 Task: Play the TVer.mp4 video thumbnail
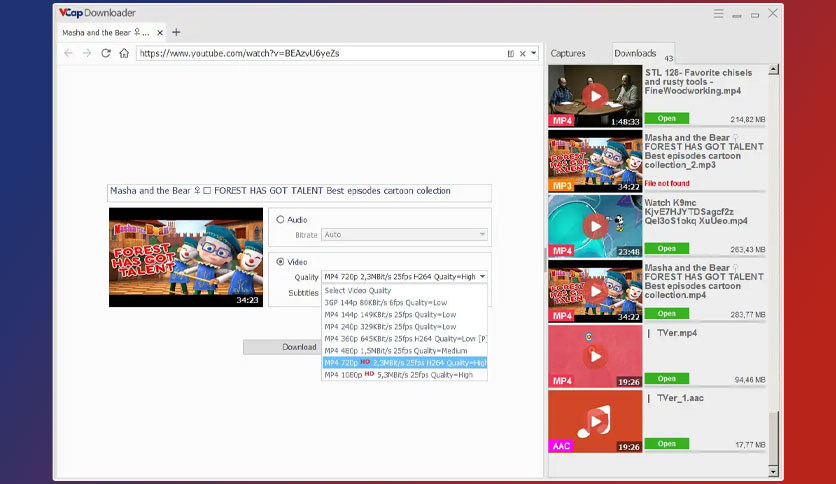pos(595,356)
